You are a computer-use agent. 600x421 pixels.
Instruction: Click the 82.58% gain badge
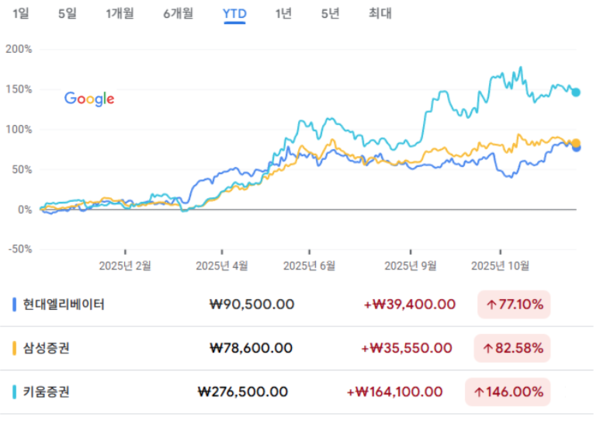514,348
